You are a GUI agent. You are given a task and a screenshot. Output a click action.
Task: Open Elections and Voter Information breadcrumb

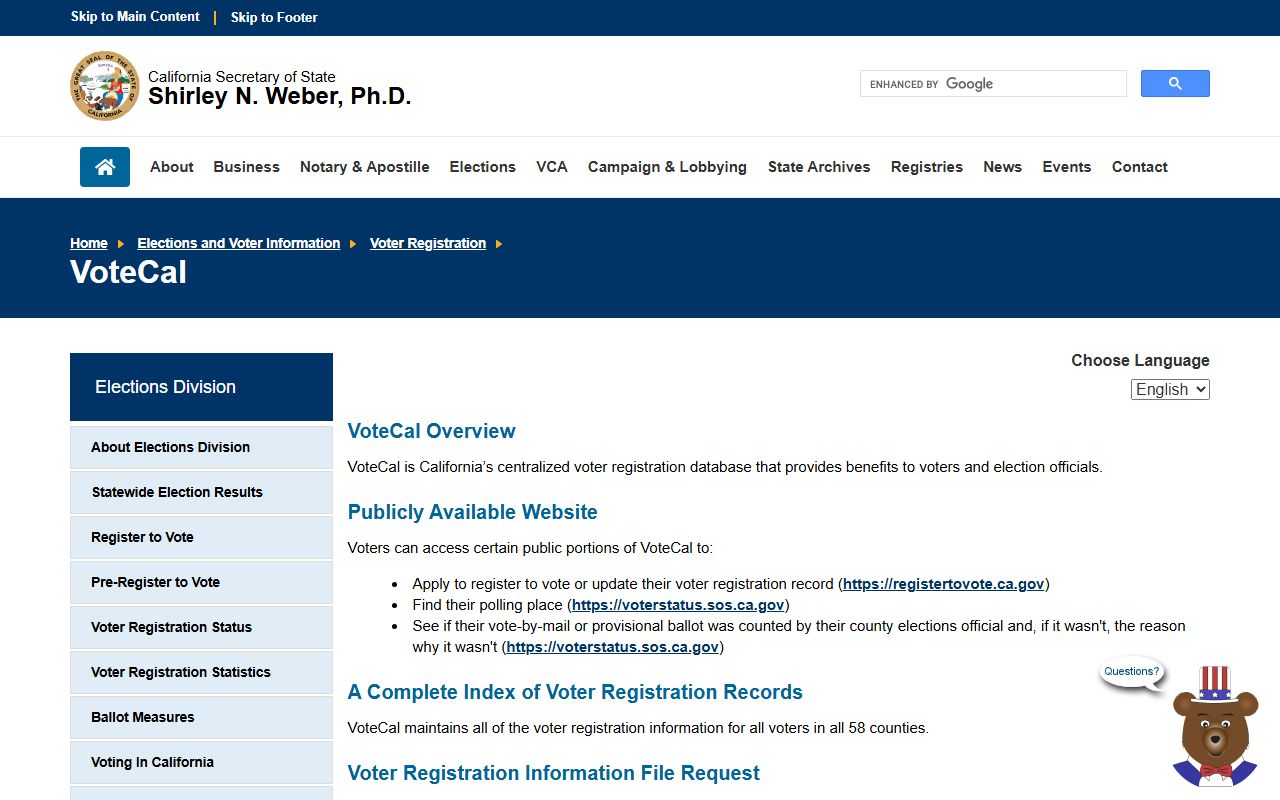239,243
